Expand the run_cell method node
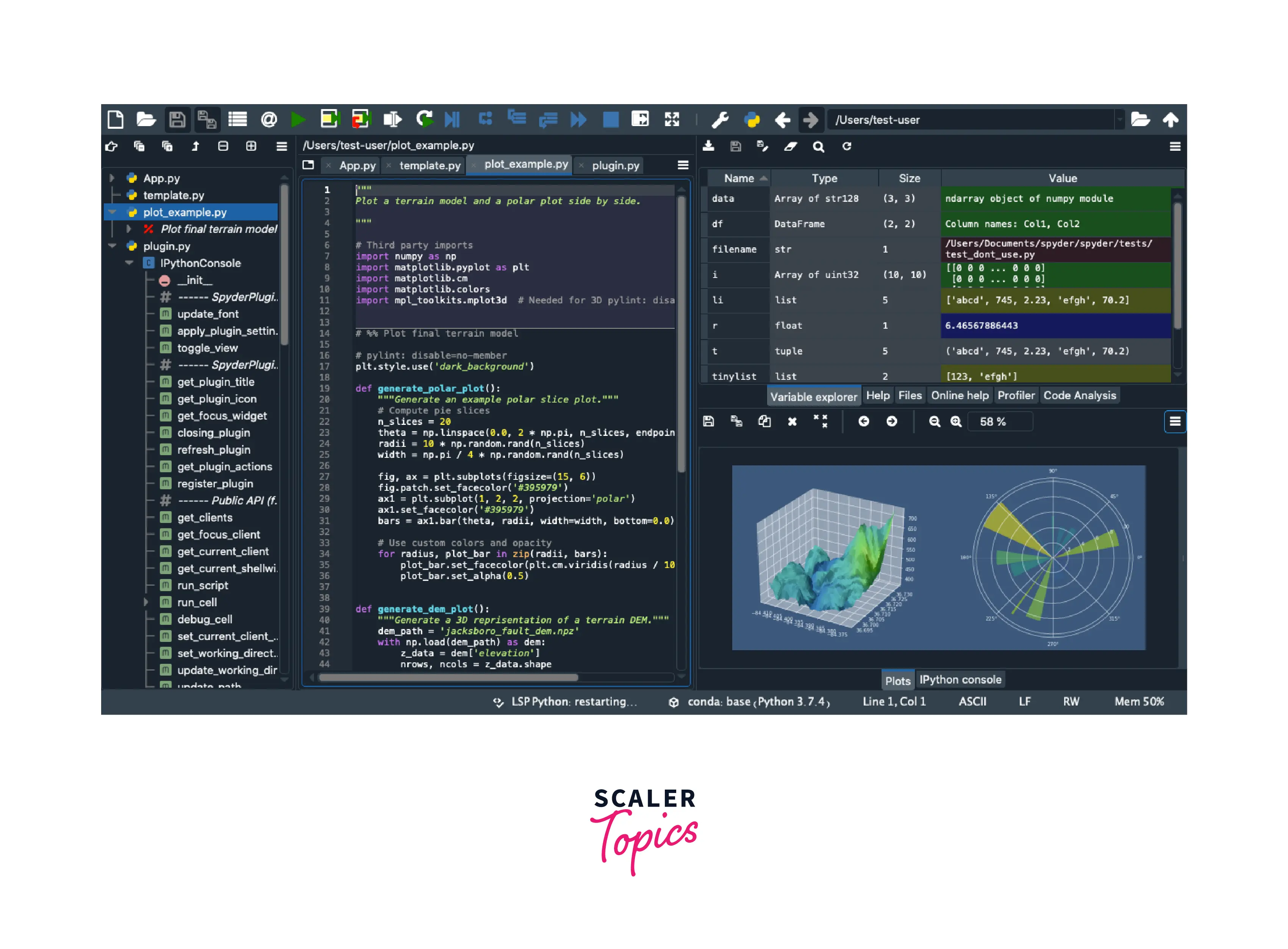 [x=146, y=602]
